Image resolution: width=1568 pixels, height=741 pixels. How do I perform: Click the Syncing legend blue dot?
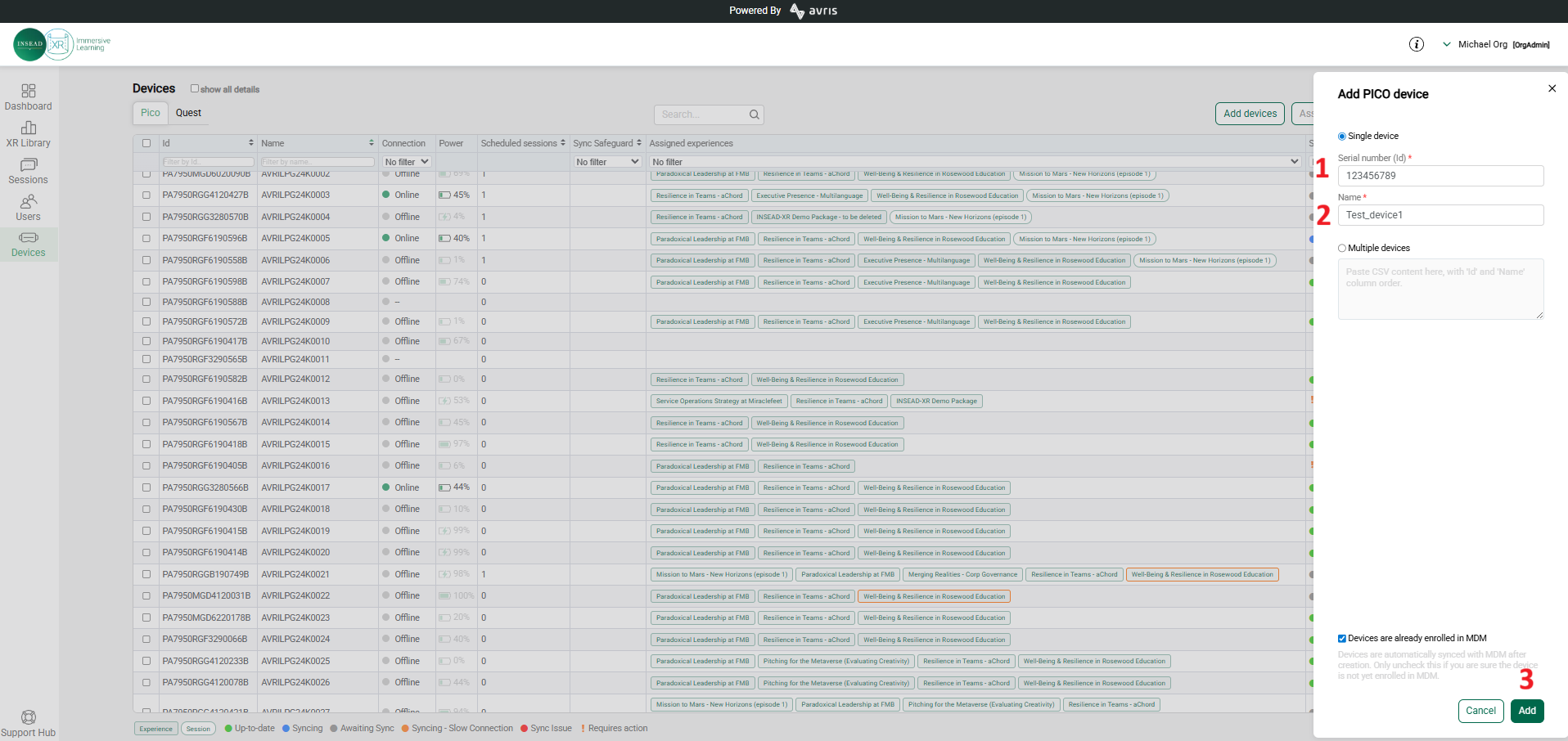click(286, 729)
